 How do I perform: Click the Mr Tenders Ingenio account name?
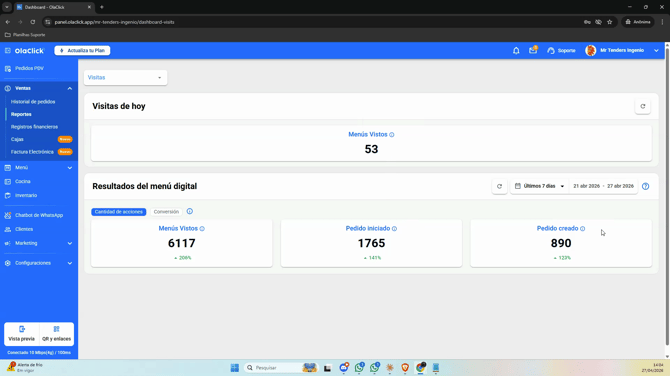click(x=622, y=50)
